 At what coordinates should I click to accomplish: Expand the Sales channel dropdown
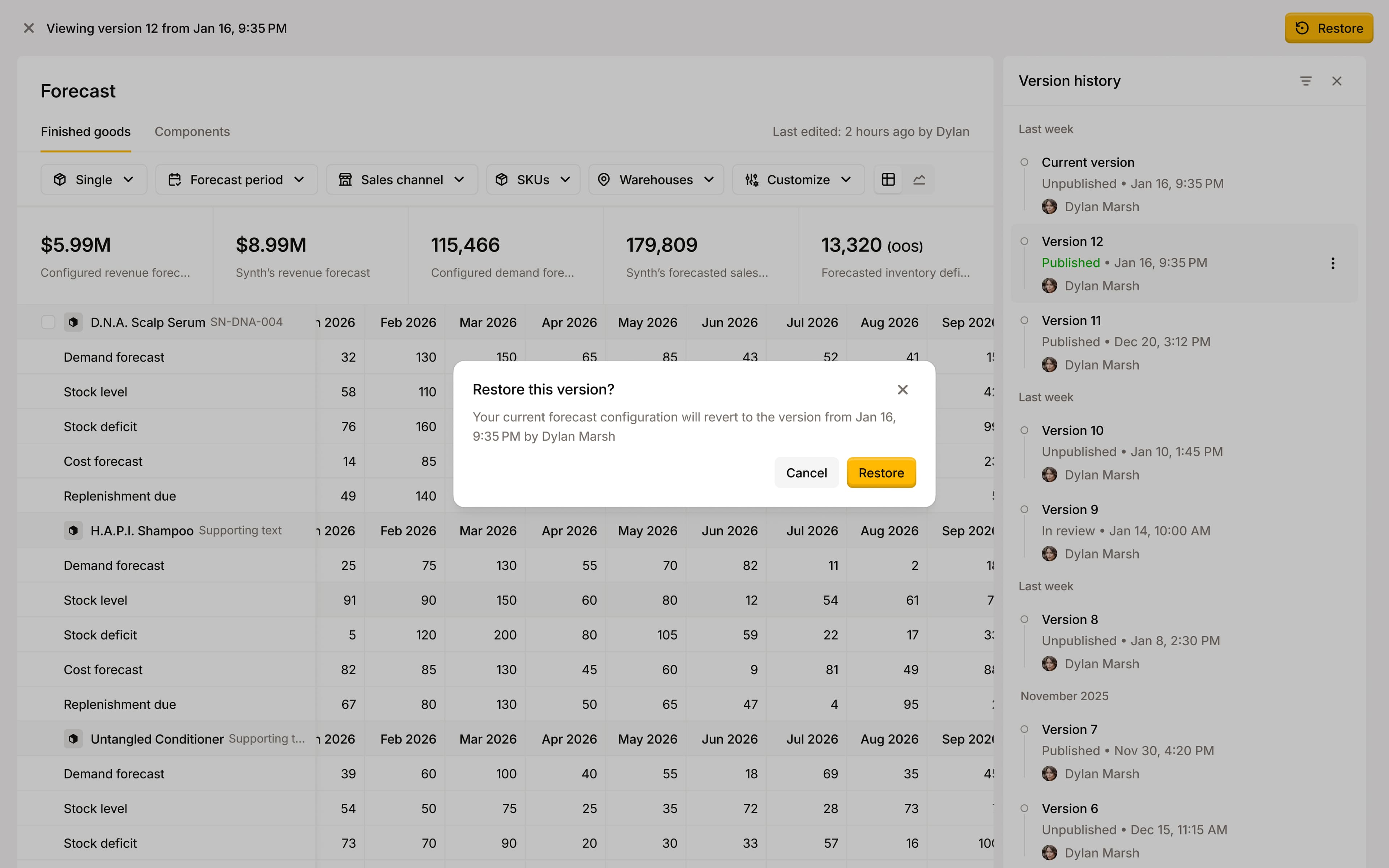(x=402, y=180)
